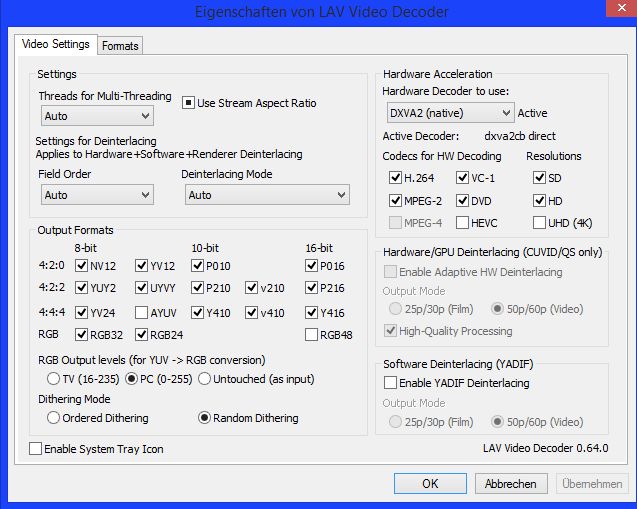Open the Field Order dropdown
Viewport: 637px width, 509px height.
point(97,195)
